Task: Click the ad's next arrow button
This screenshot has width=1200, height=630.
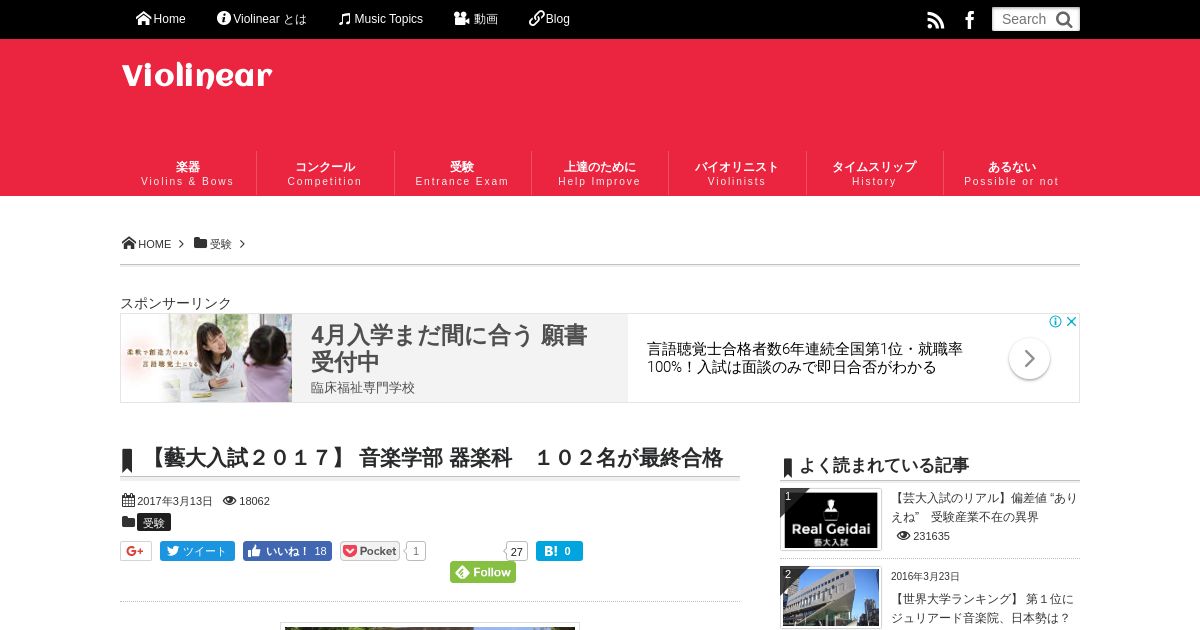Action: 1029,358
